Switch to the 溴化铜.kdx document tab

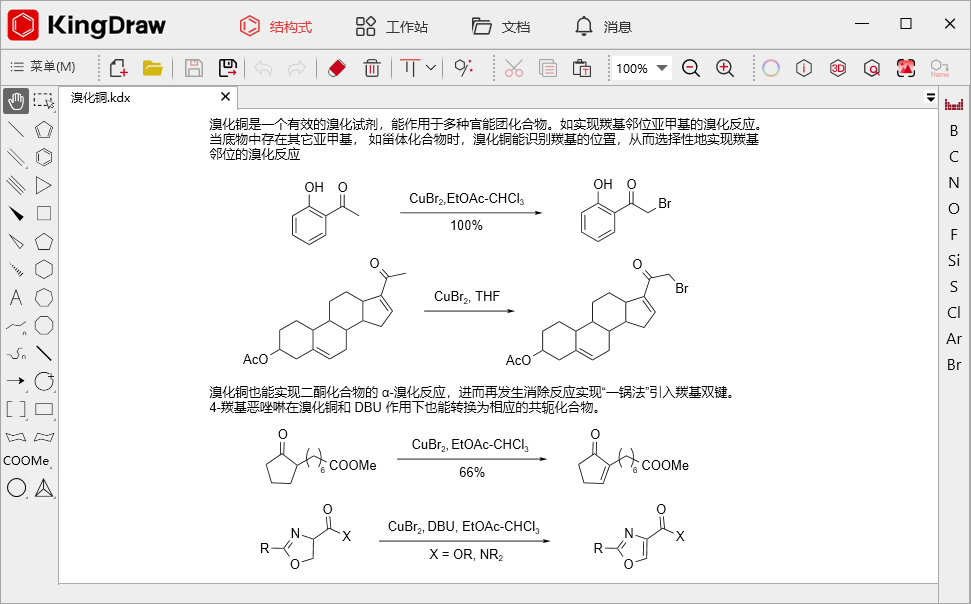[x=110, y=98]
